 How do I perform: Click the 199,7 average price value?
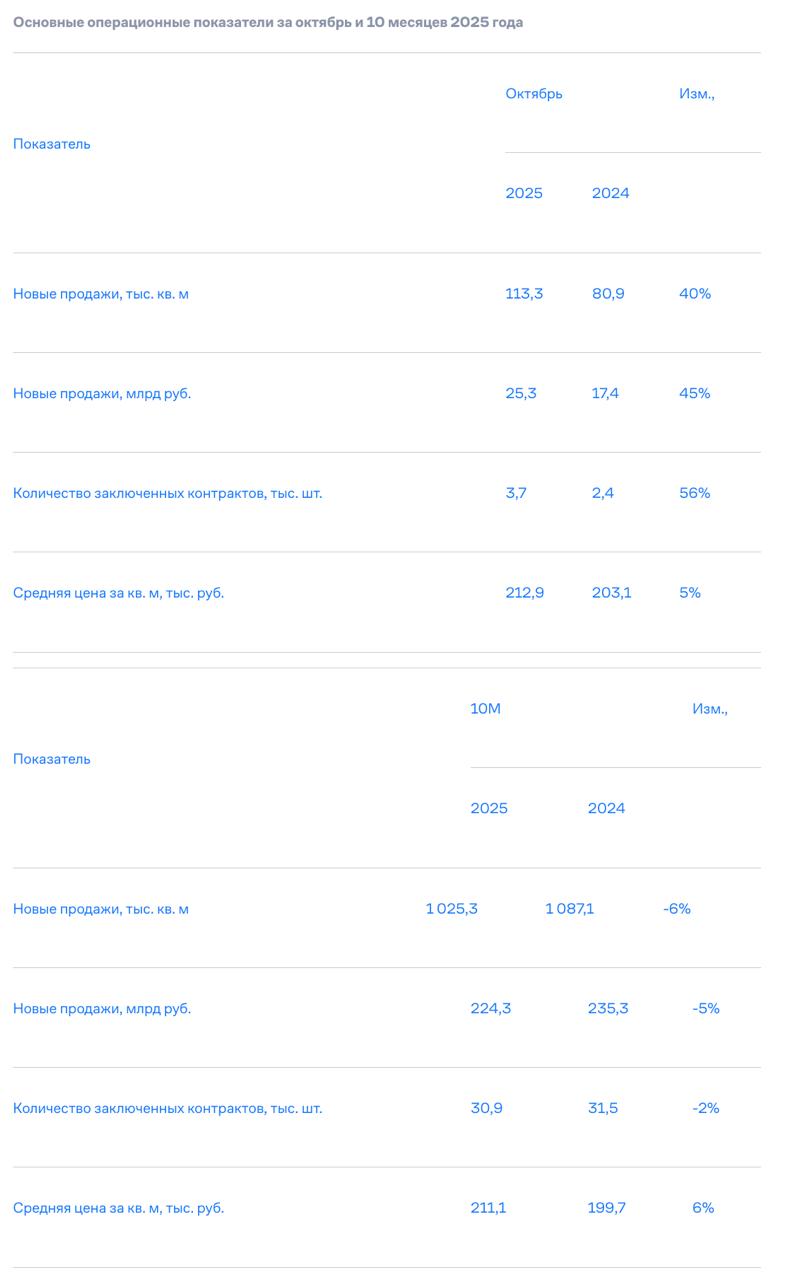click(607, 1208)
